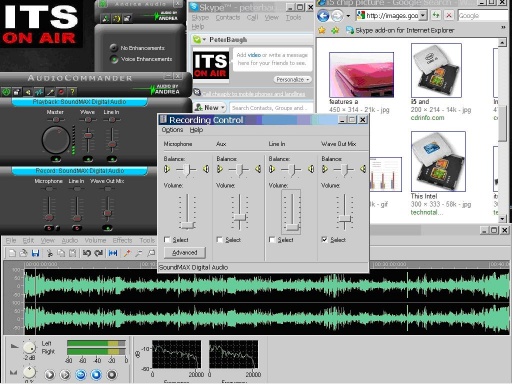Uncheck Select under Wave Out Mix
This screenshot has width=512, height=384.
click(324, 239)
